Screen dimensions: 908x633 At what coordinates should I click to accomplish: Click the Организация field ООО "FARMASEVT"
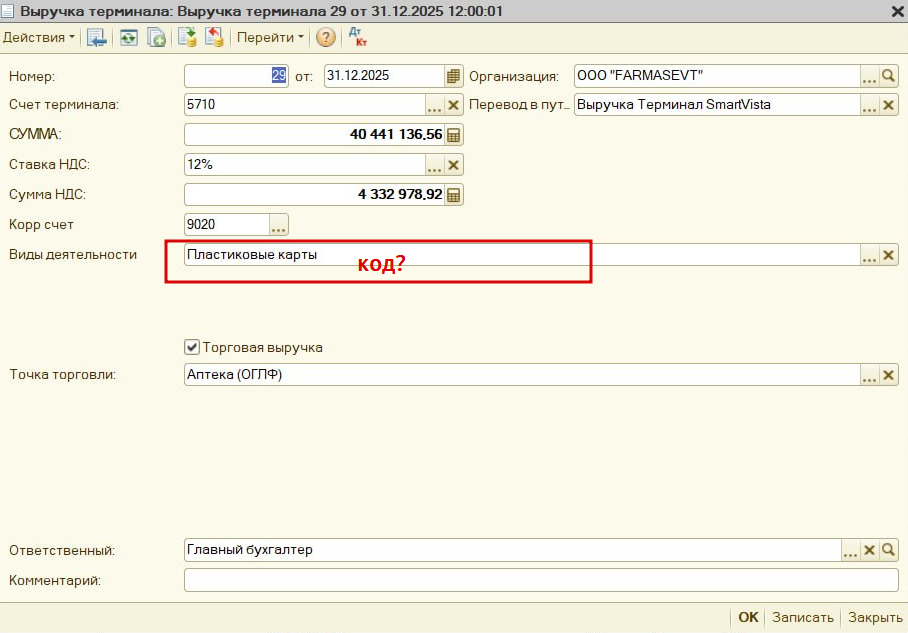click(717, 76)
